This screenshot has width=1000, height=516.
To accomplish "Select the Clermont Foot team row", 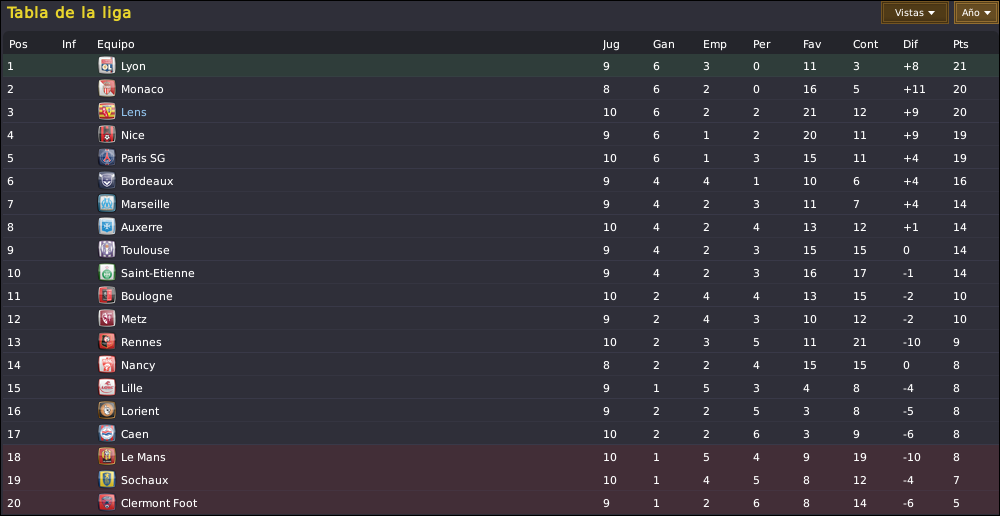I will click(500, 503).
